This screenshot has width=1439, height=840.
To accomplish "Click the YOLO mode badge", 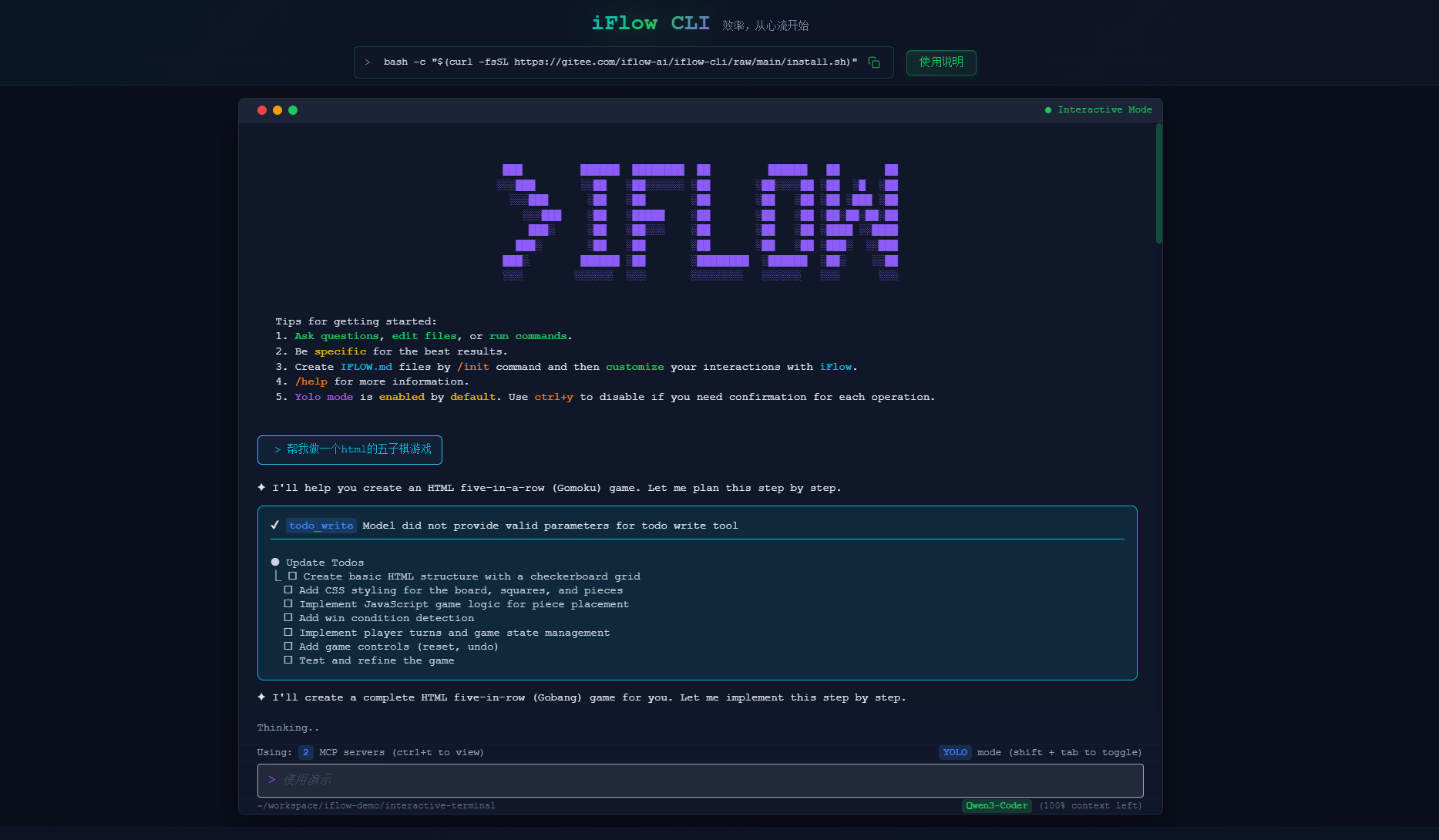I will tap(955, 752).
